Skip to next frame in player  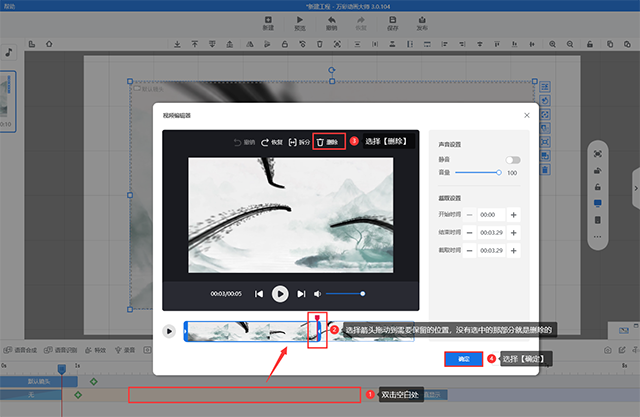[x=301, y=294]
